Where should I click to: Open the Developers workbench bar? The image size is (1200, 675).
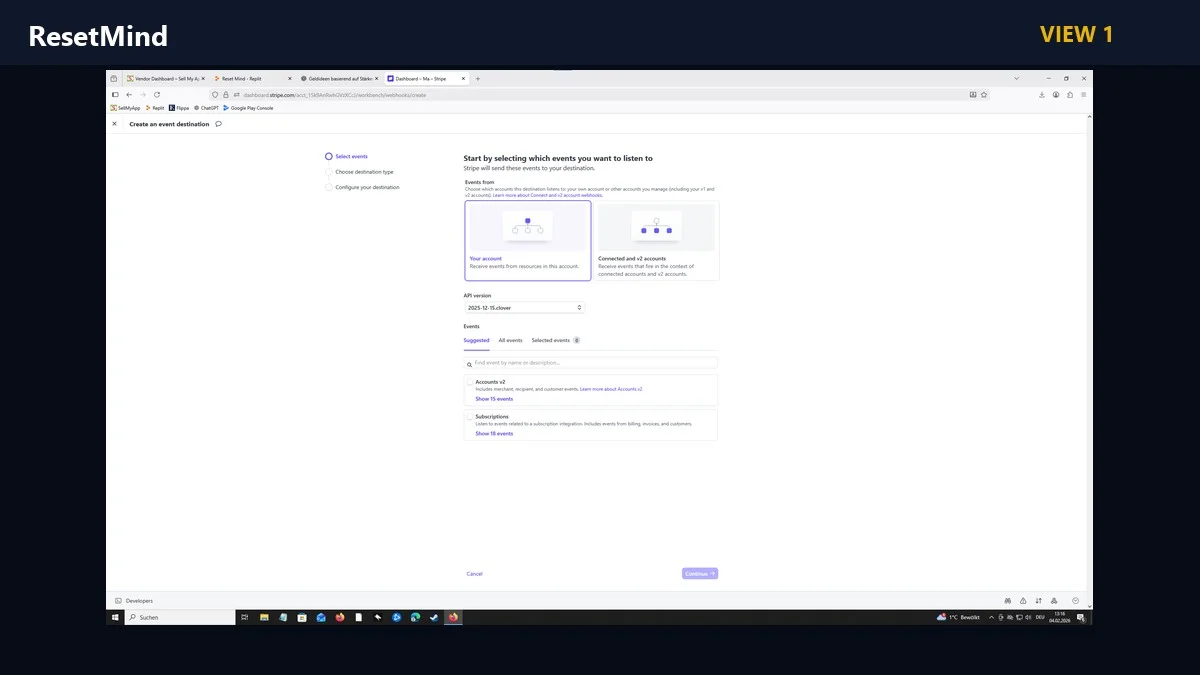134,601
